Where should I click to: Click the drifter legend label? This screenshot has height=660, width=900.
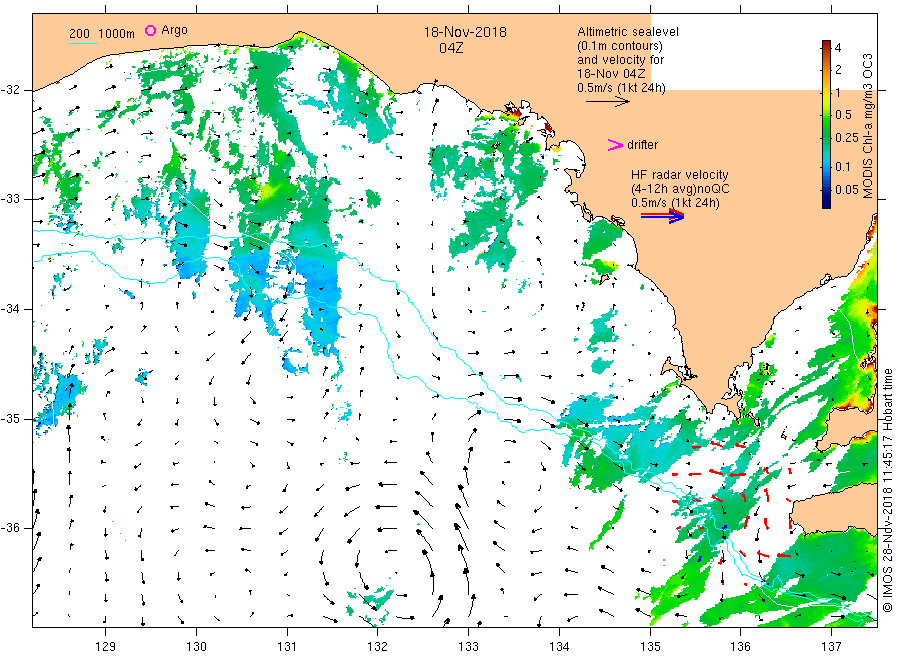tap(642, 145)
